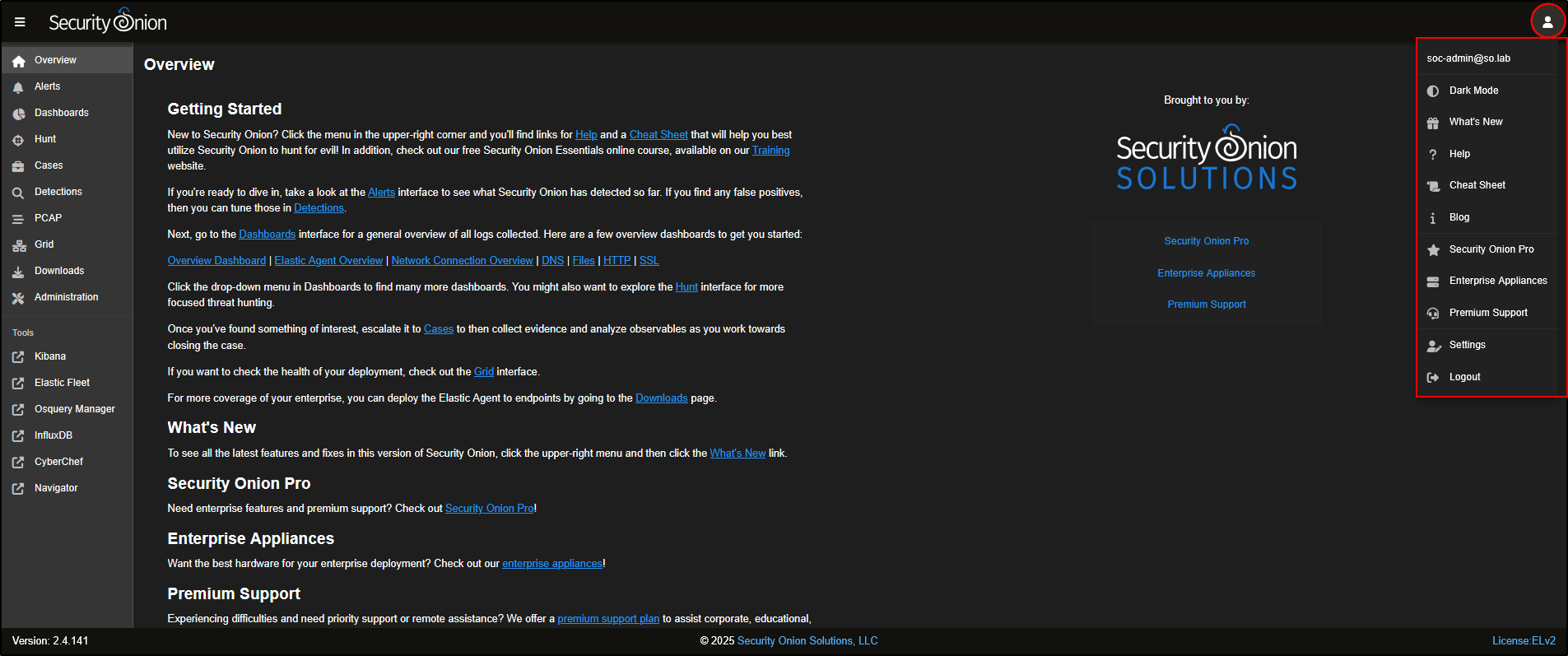1568x656 pixels.
Task: Open Dashboards via pie chart icon
Action: (x=18, y=114)
